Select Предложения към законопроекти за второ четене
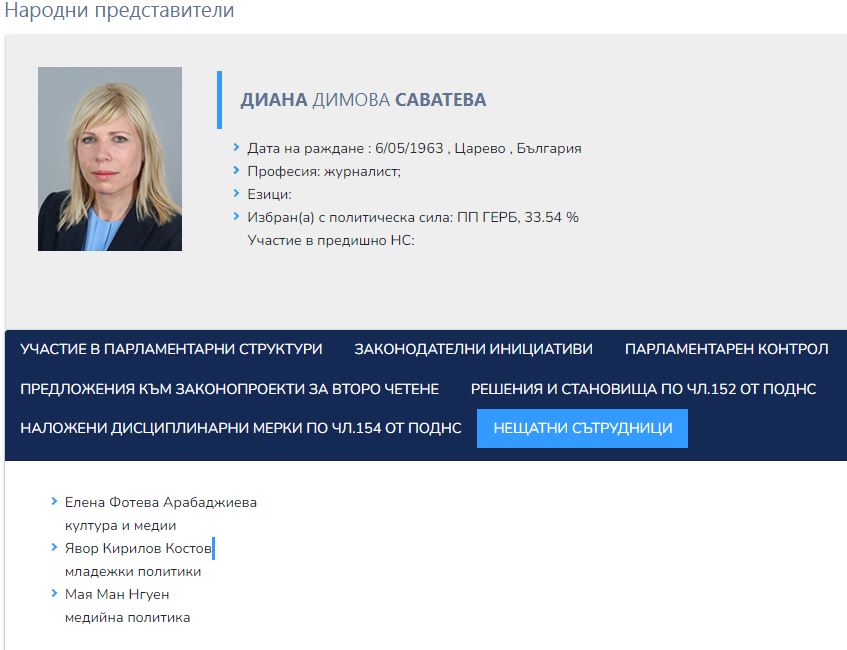 click(230, 389)
